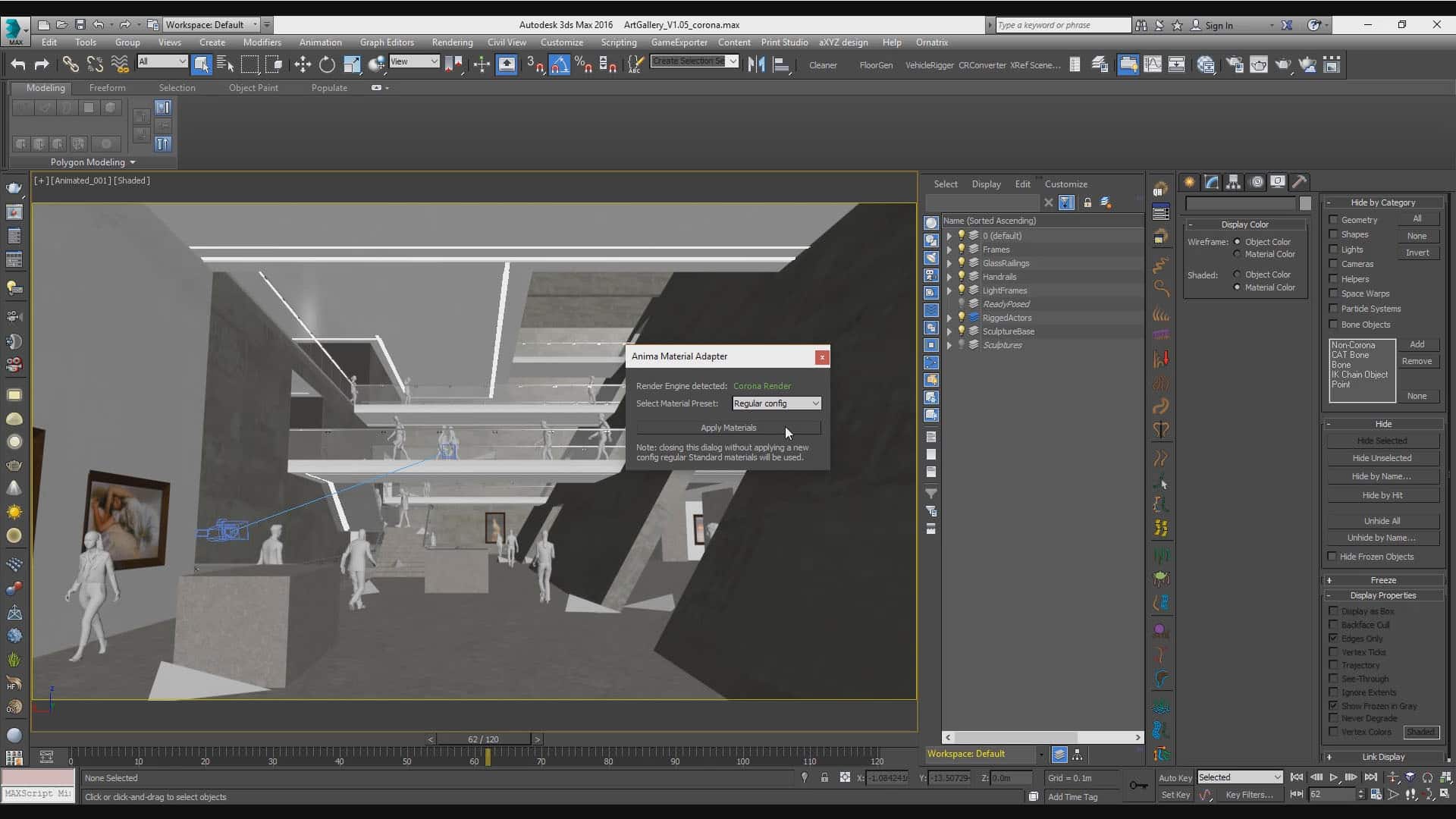Click the Apply Materials button
Image resolution: width=1456 pixels, height=819 pixels.
click(x=728, y=428)
